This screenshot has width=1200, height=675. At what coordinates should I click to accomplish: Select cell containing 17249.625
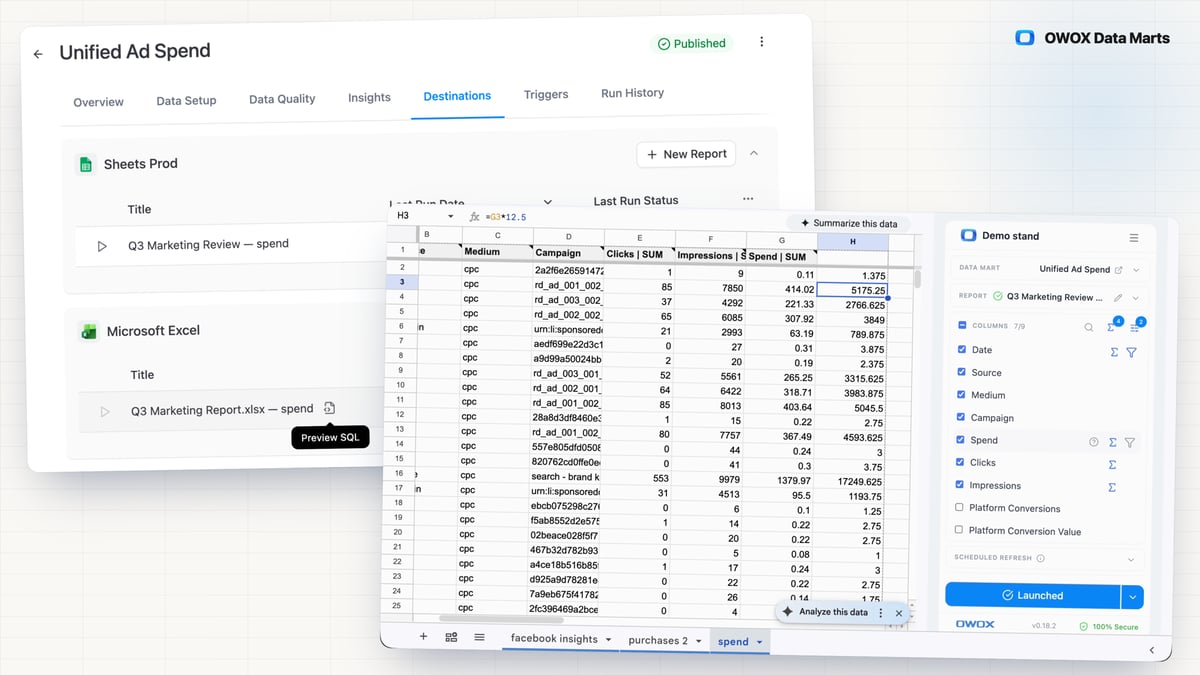click(852, 481)
